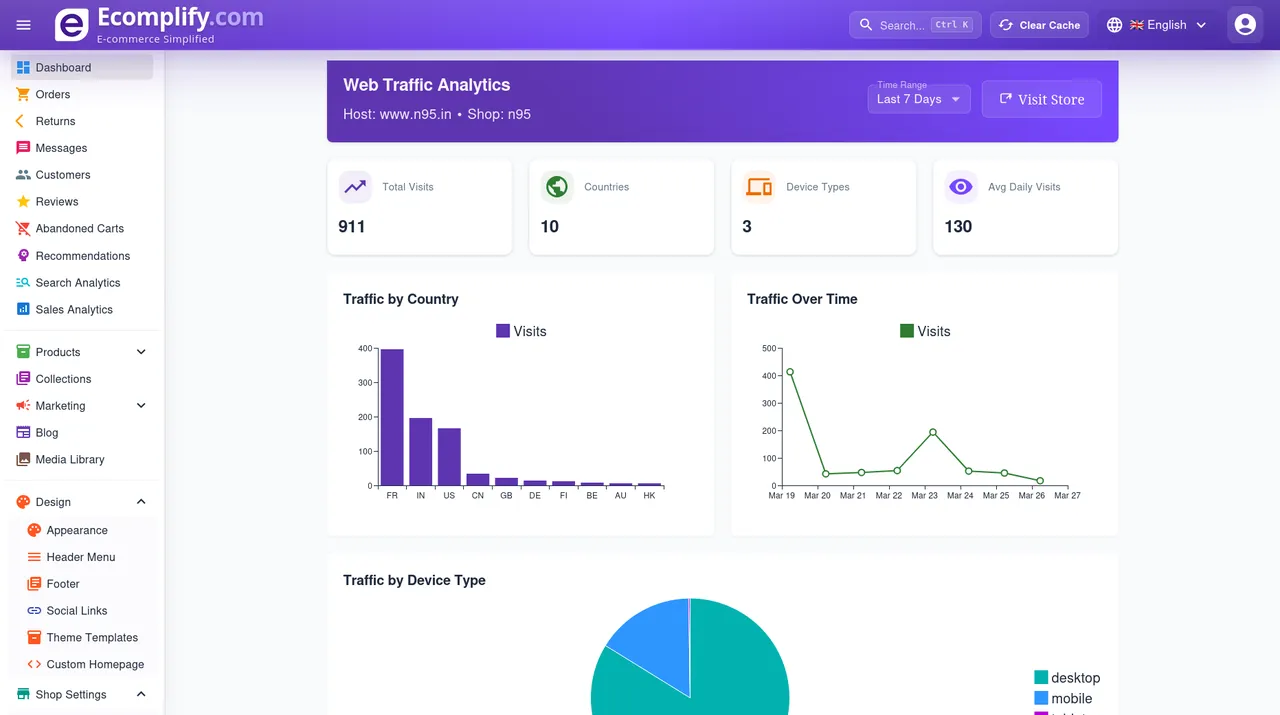Click the Clear Cache button

pyautogui.click(x=1039, y=24)
